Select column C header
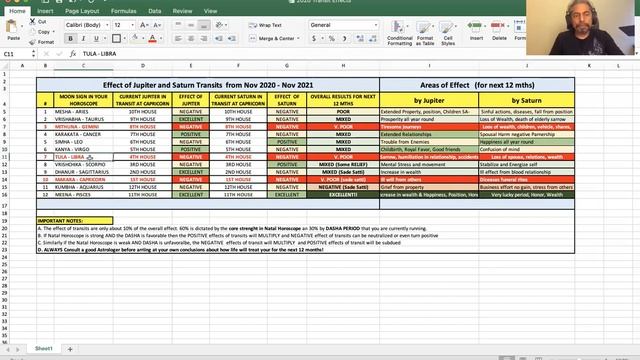The width and height of the screenshot is (640, 360). coord(83,66)
